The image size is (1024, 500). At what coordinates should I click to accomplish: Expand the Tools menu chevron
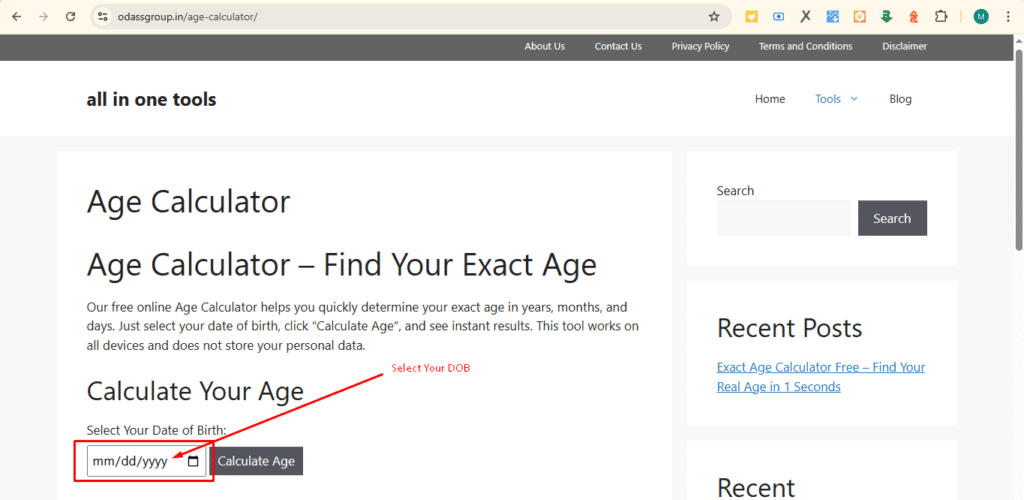point(854,99)
